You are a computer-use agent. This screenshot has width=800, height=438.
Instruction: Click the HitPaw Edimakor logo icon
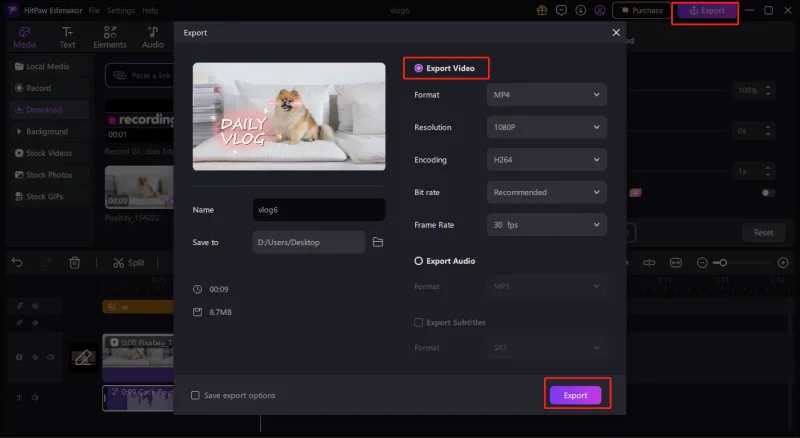12,10
